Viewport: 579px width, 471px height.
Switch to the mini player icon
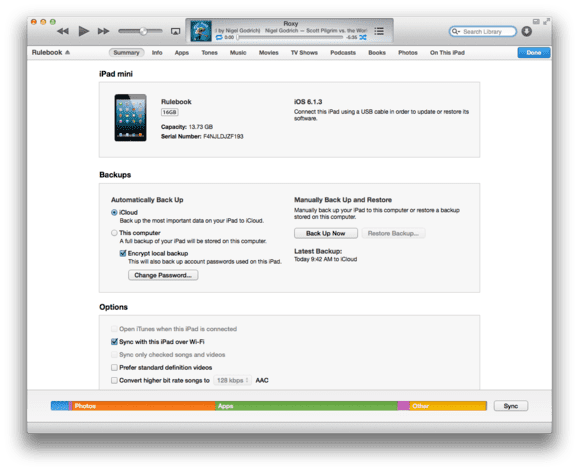point(536,21)
